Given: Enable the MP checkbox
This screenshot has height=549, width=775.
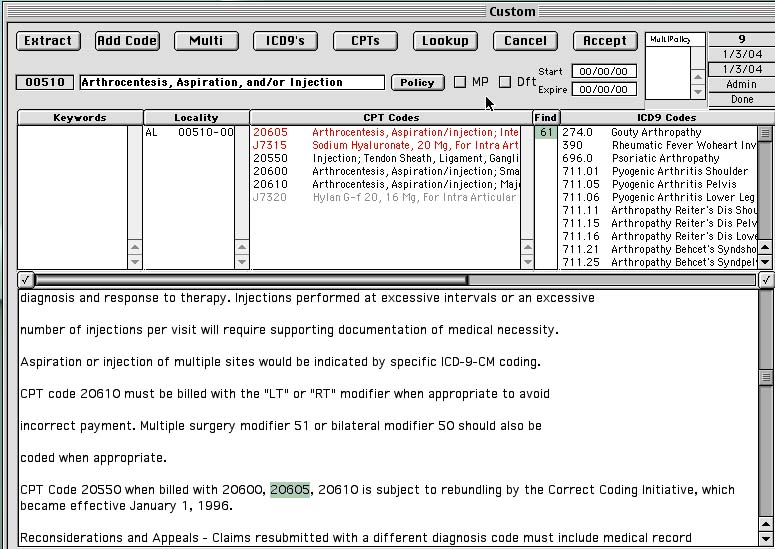Looking at the screenshot, I should [x=460, y=82].
